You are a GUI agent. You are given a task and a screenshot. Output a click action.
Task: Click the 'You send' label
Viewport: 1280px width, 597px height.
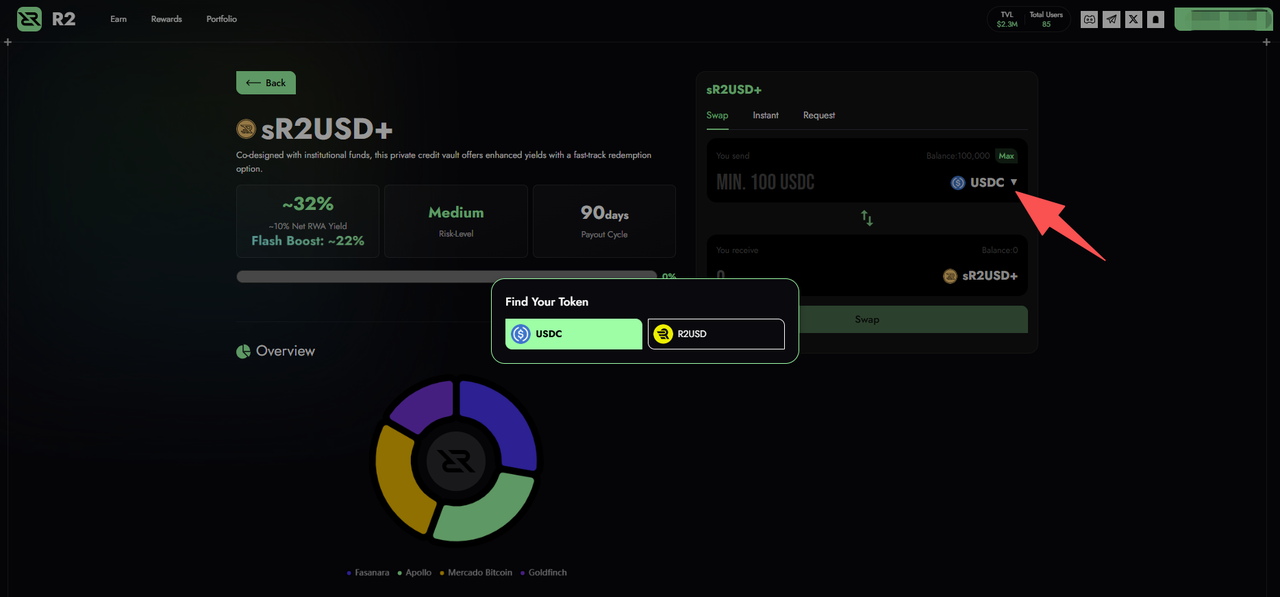pos(733,156)
